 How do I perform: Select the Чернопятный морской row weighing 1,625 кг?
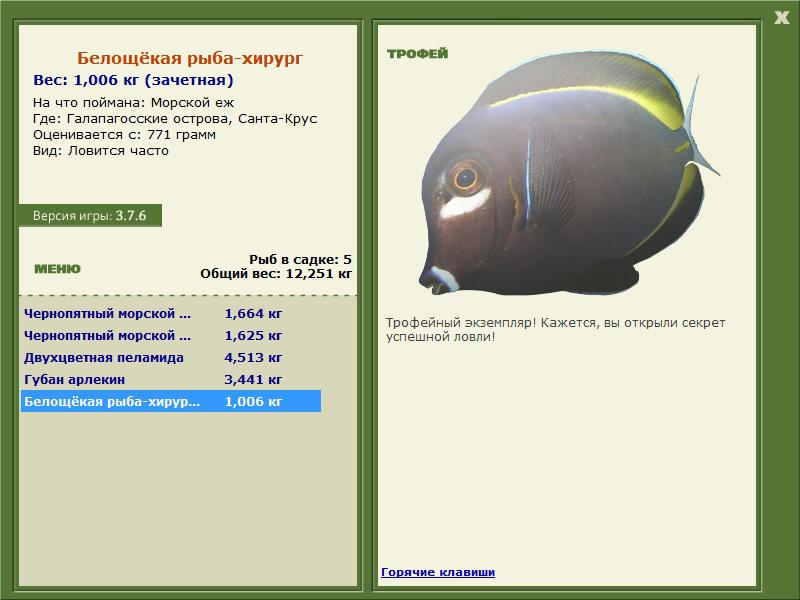pos(170,335)
